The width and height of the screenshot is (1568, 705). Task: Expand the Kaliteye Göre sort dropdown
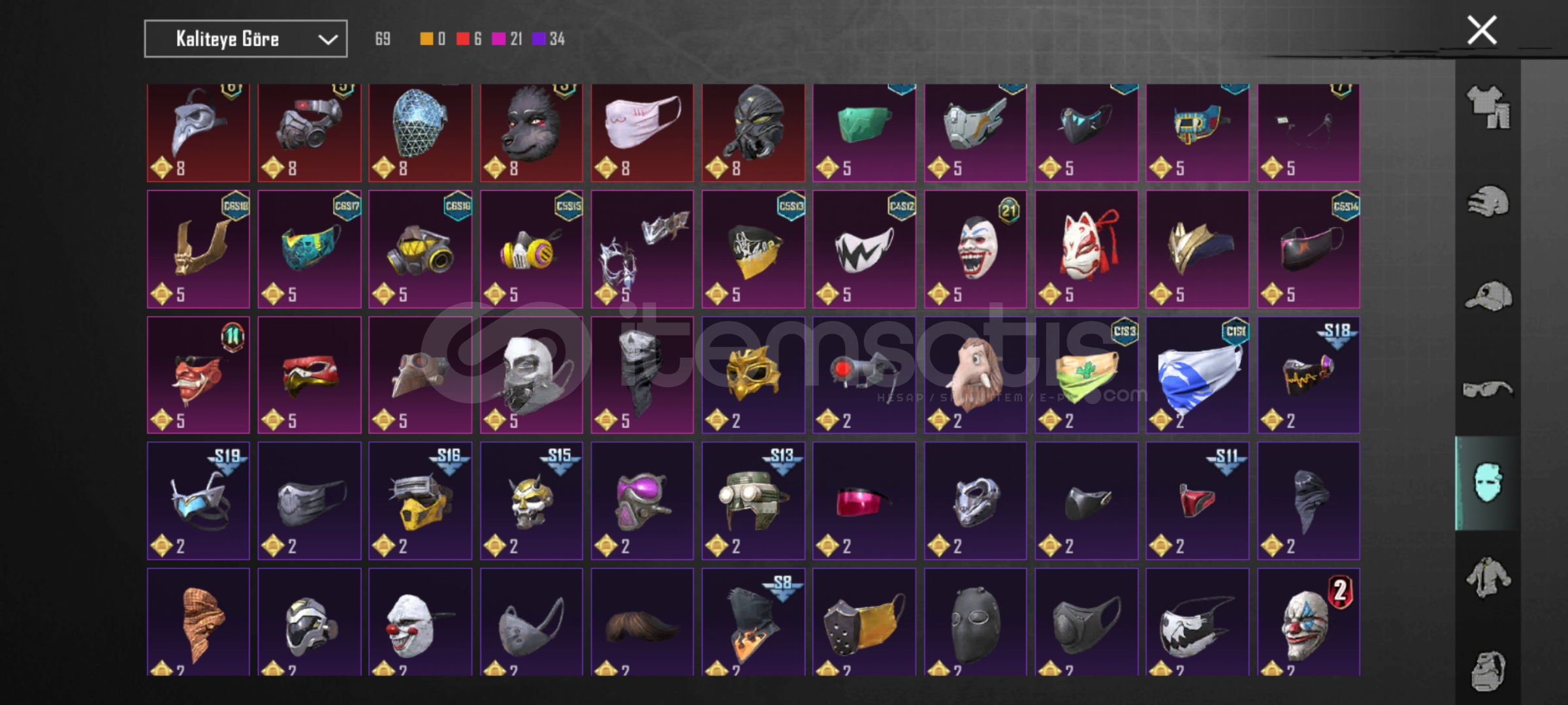[246, 39]
